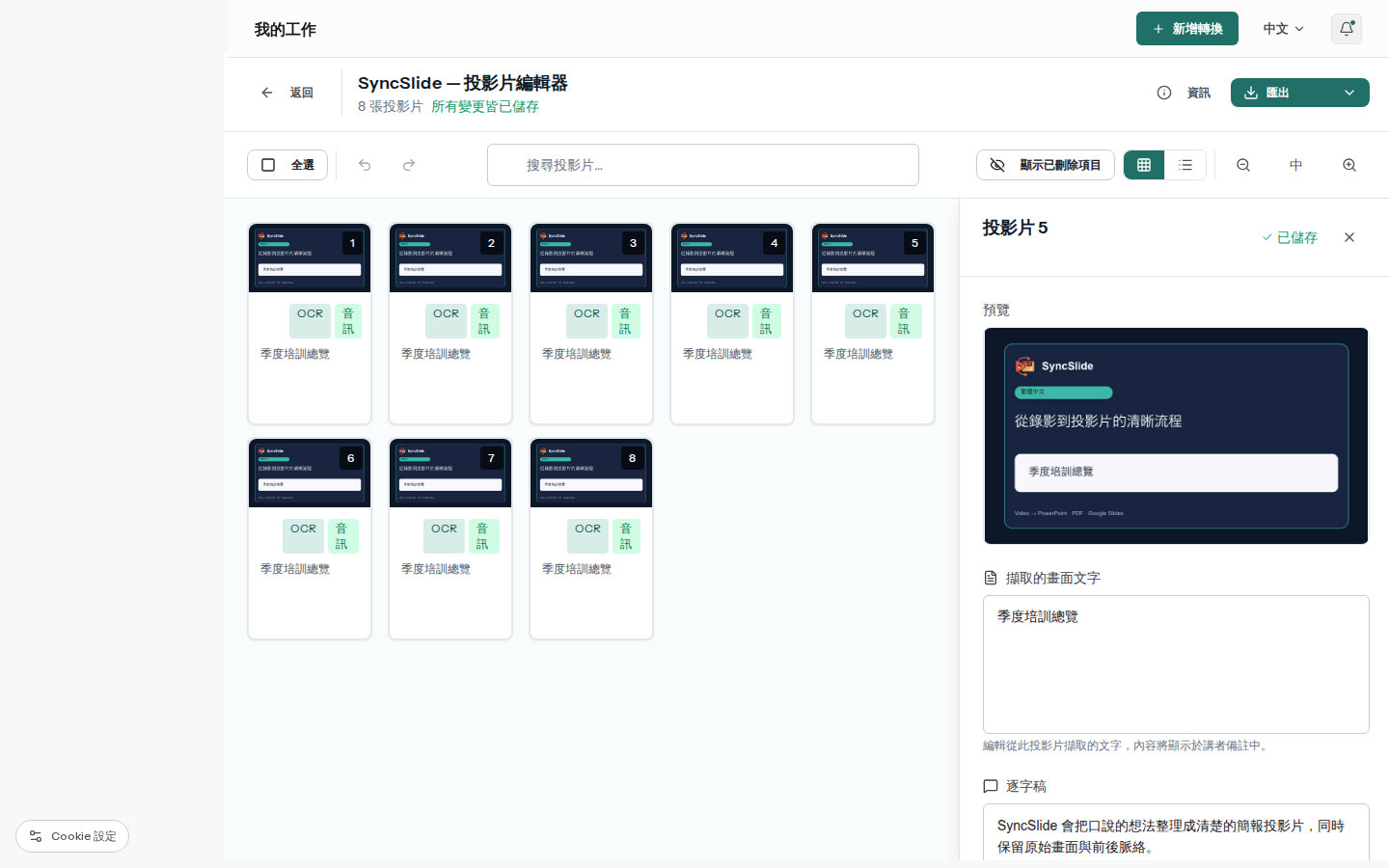Close the 投影片 5 detail panel
The image size is (1389, 868).
click(x=1349, y=237)
